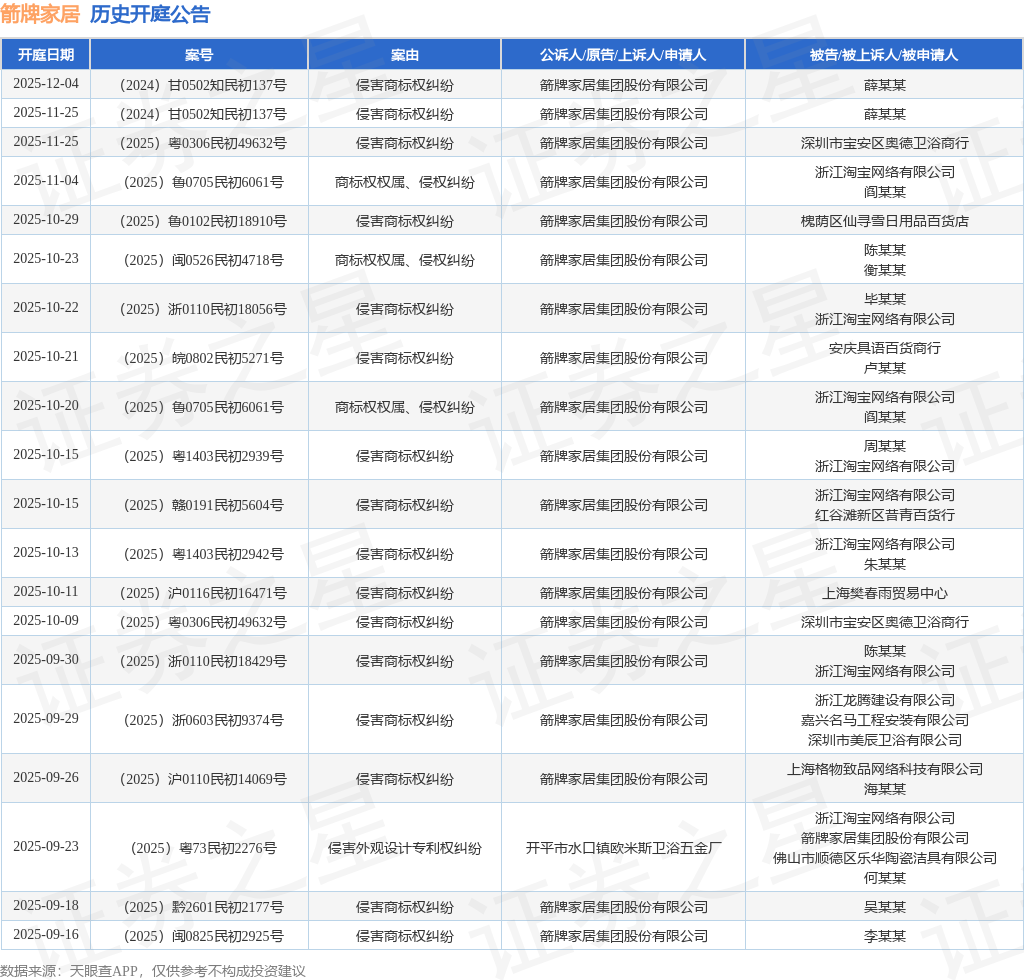Click the 箭牌家居 title text
The image size is (1024, 980).
[x=40, y=14]
